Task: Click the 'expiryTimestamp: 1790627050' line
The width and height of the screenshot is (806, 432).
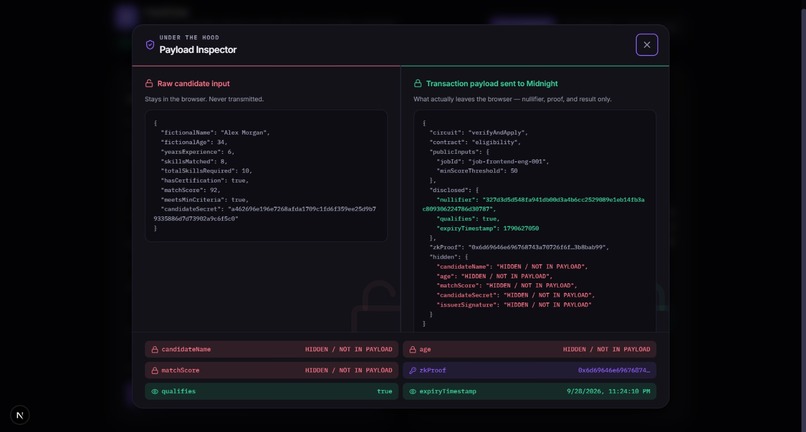Action: pos(487,228)
